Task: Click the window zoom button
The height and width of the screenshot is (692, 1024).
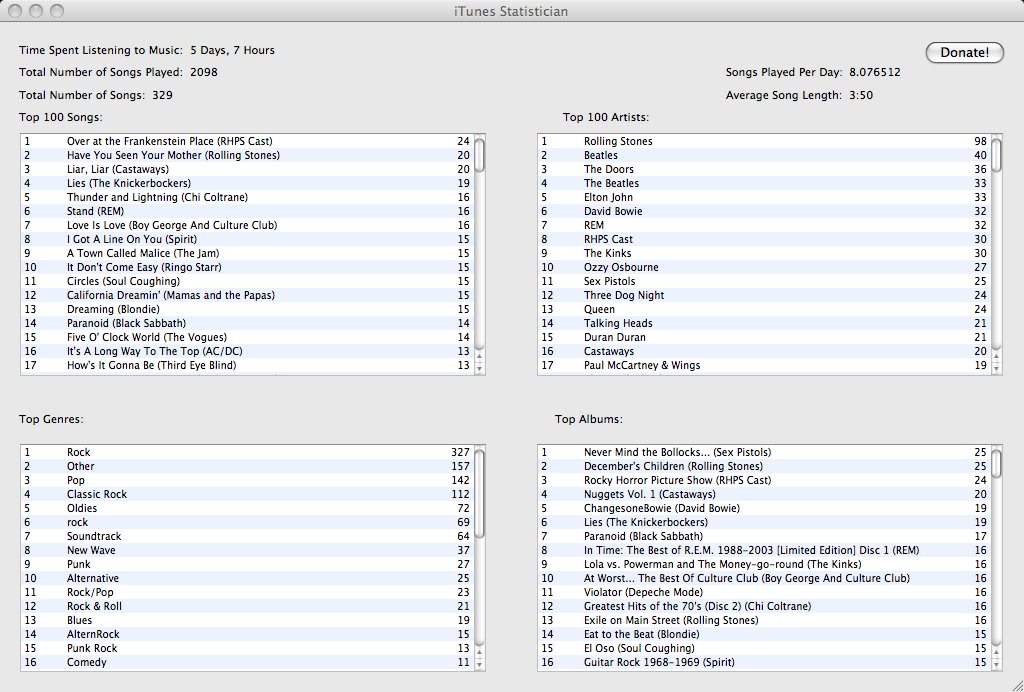Action: (x=57, y=11)
